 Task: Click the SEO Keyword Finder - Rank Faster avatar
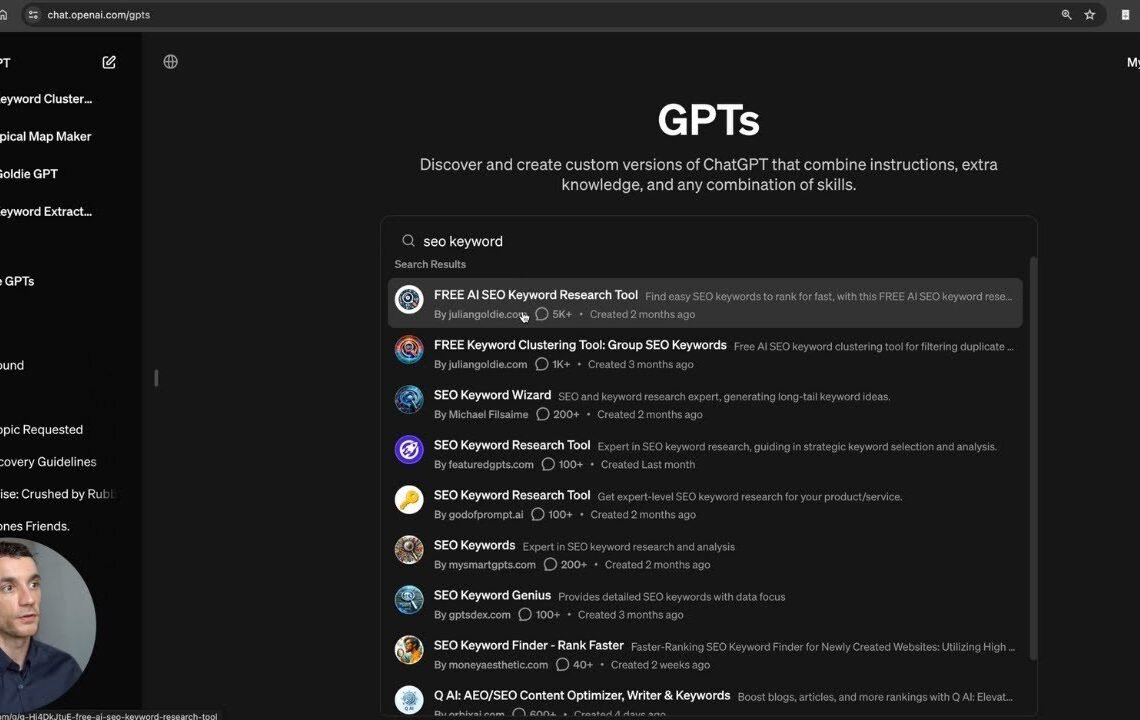[x=409, y=650]
